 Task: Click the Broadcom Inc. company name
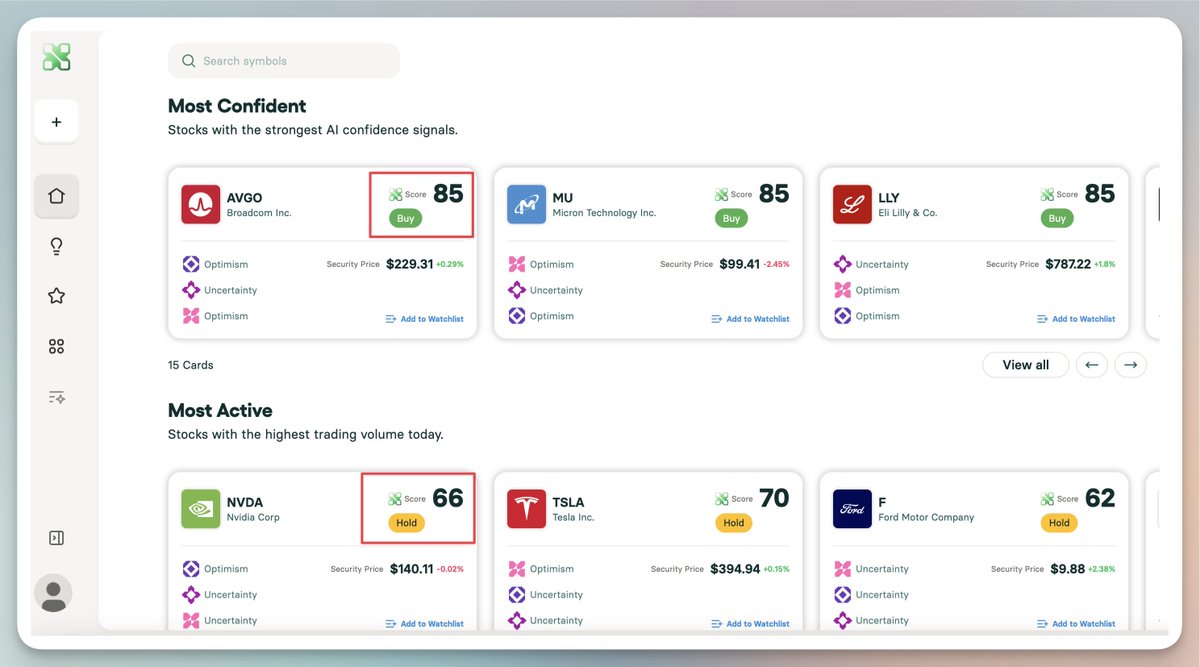click(x=259, y=213)
